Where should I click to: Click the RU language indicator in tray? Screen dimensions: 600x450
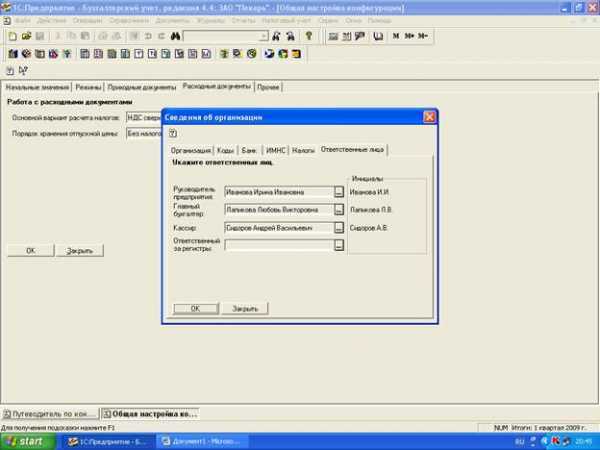[519, 442]
